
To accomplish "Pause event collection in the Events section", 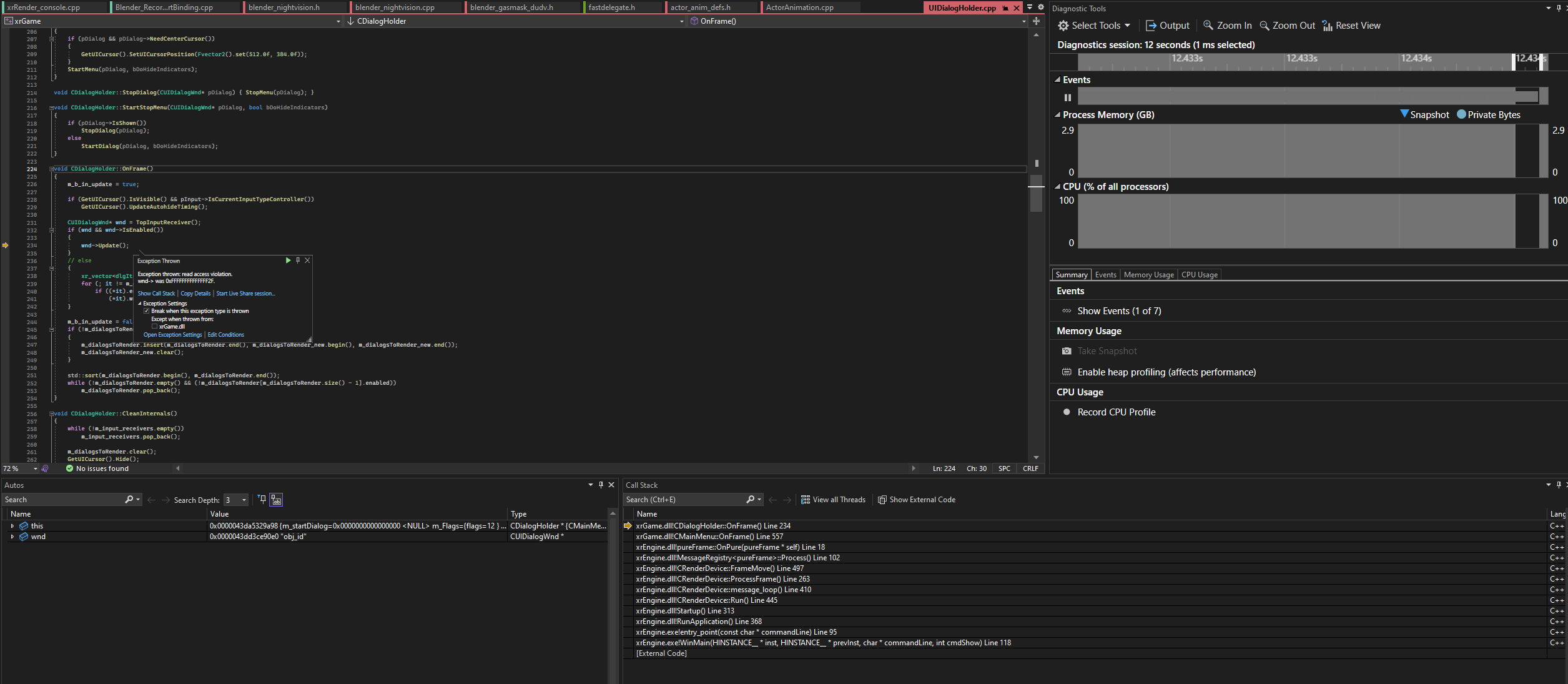I will coord(1068,97).
